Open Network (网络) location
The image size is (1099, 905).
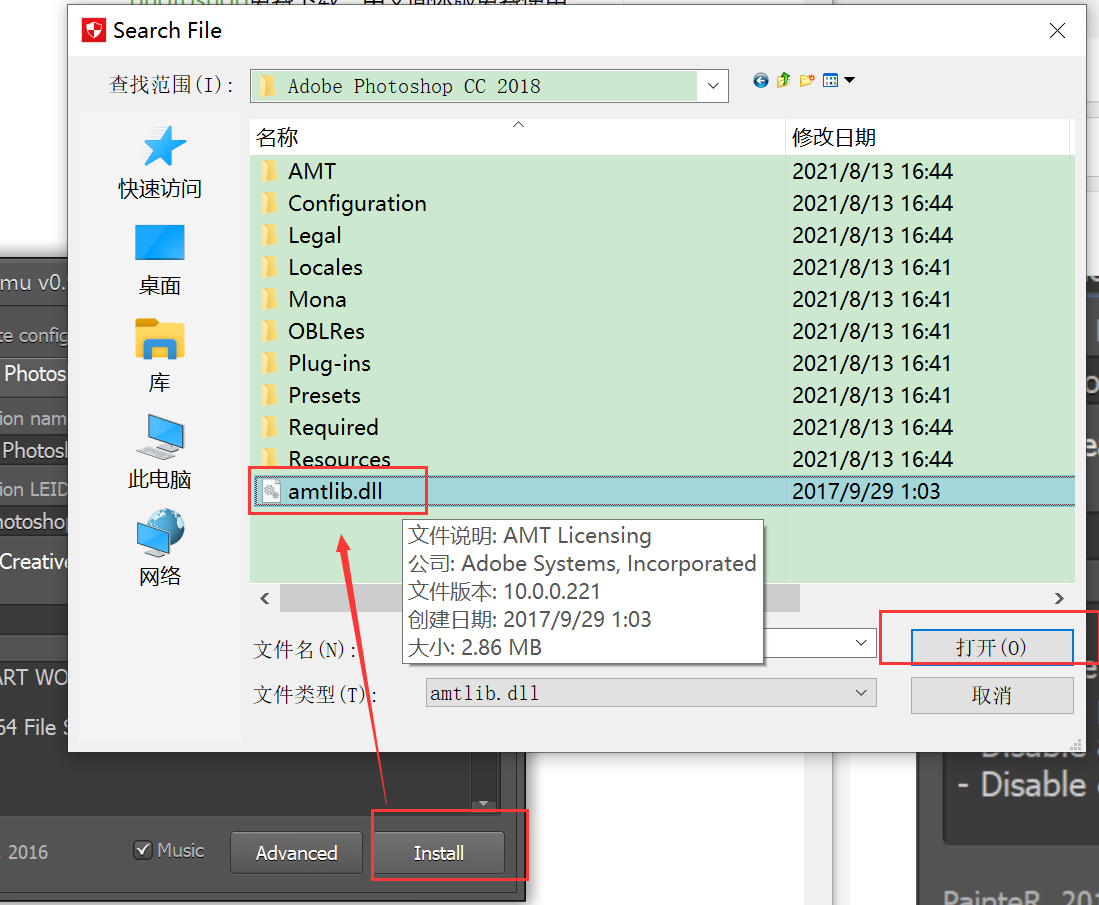[160, 548]
